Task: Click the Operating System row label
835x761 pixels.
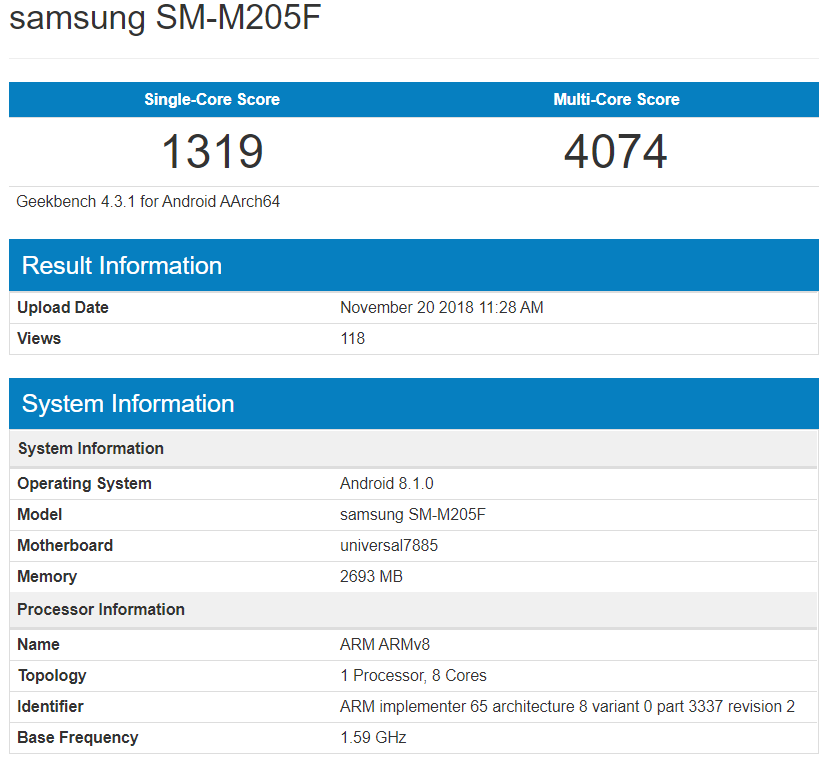Action: coord(84,483)
